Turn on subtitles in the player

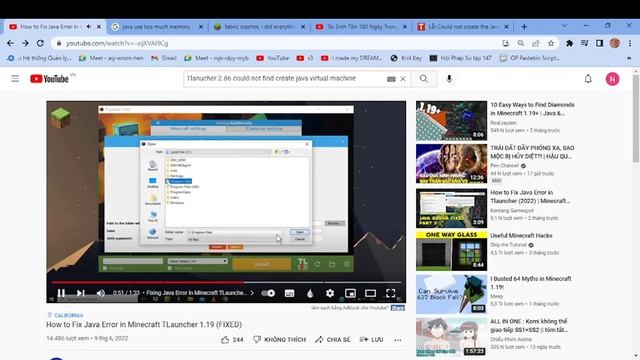coord(289,293)
